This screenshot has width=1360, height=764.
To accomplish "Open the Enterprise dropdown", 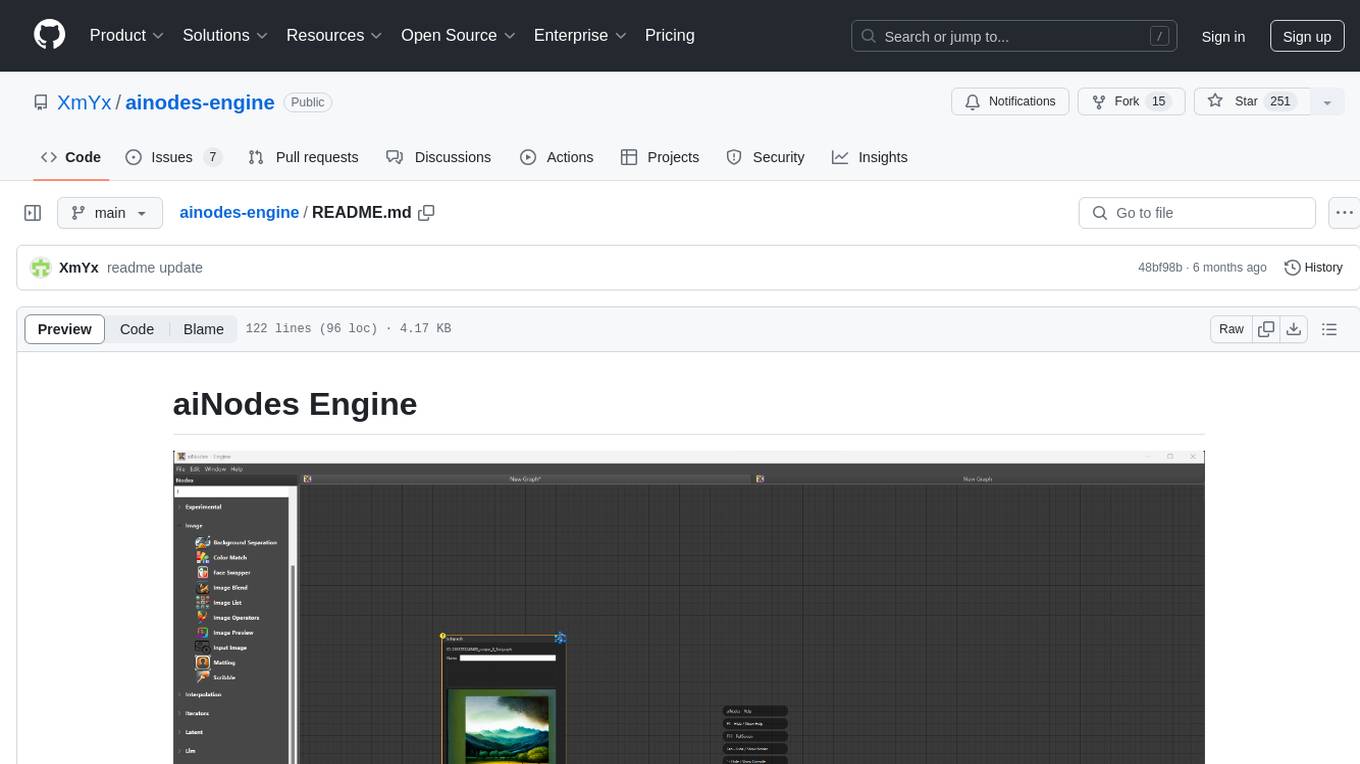I will click(x=580, y=35).
